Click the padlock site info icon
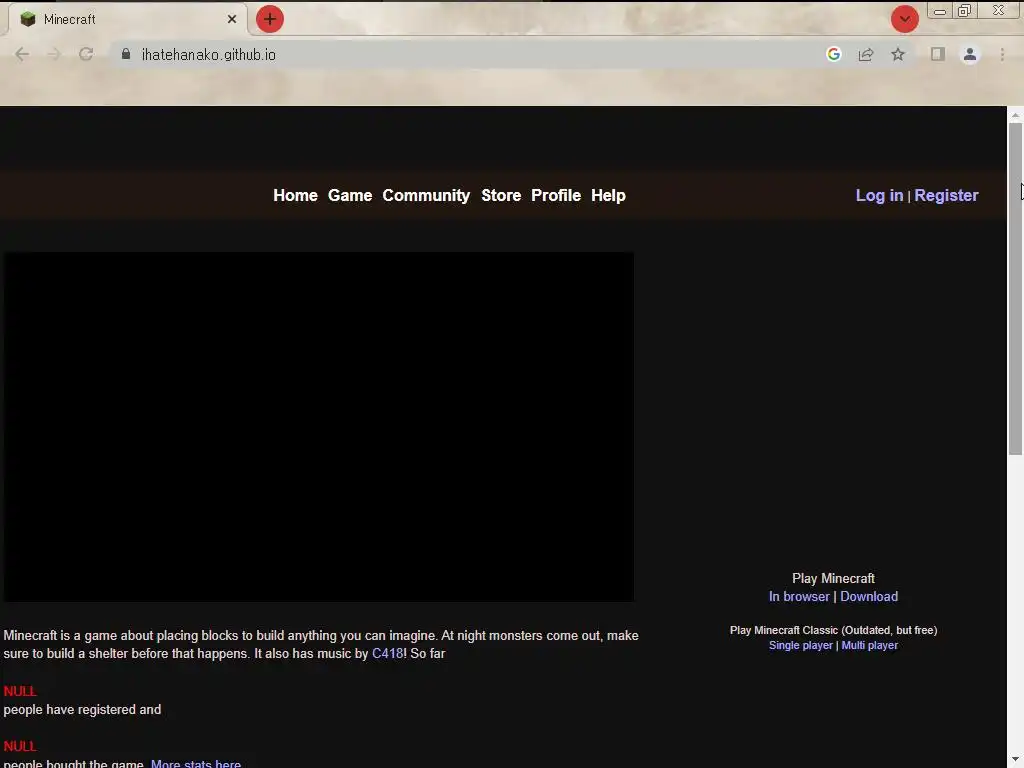 tap(126, 54)
